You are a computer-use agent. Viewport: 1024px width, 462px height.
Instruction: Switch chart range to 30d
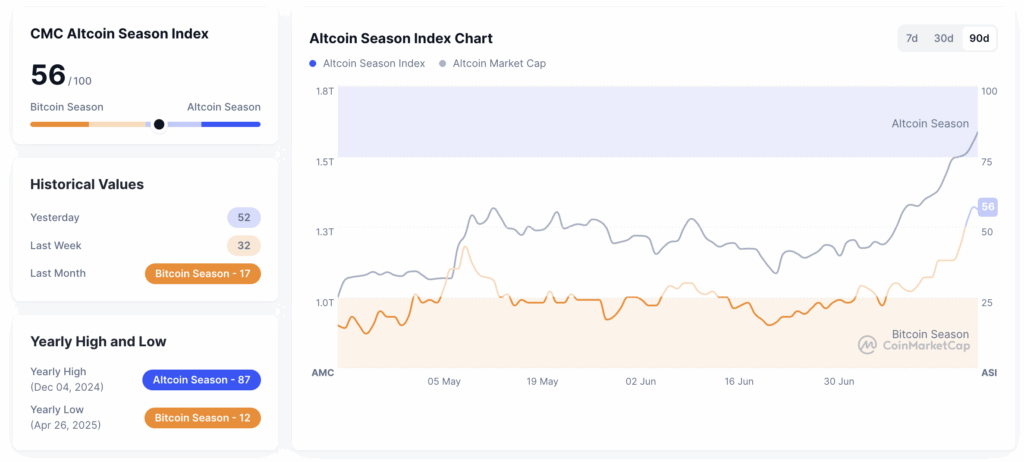coord(943,39)
